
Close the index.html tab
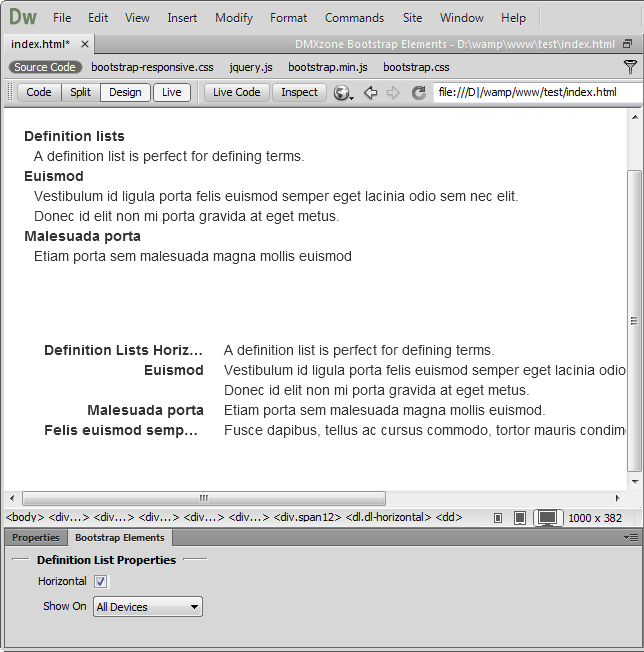coord(85,44)
